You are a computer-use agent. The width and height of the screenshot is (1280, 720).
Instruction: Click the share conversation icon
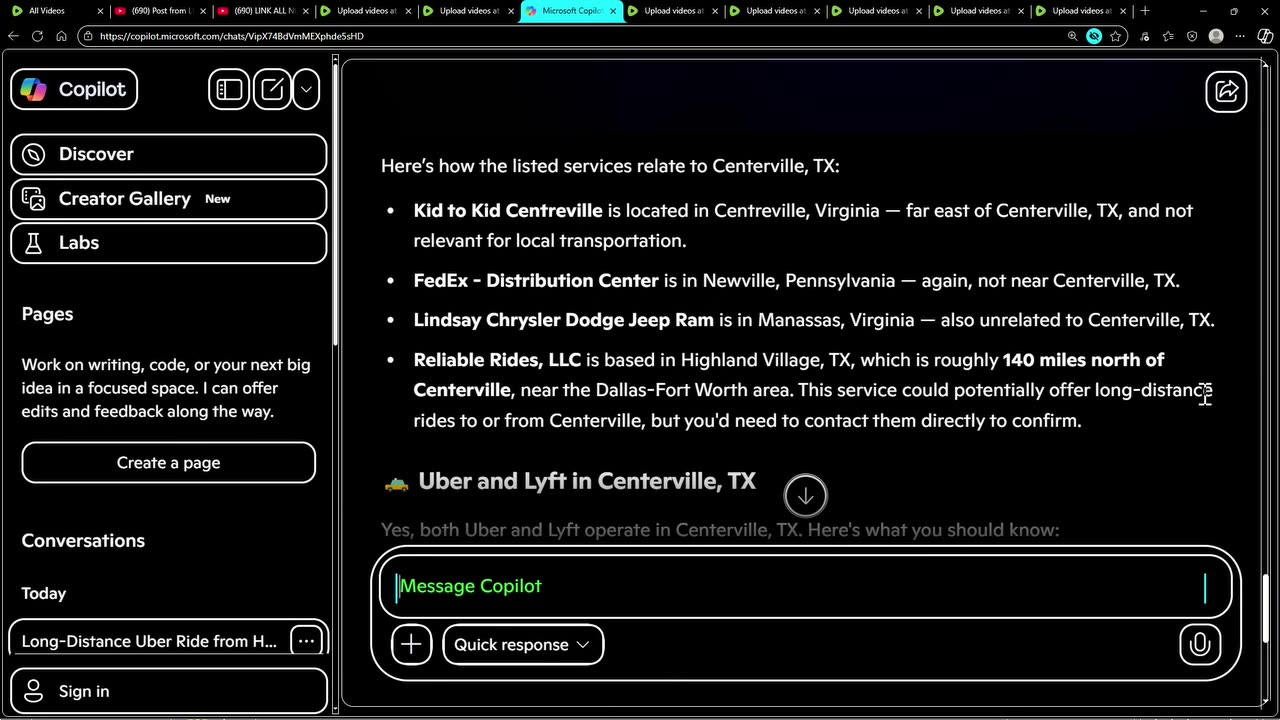[1226, 91]
